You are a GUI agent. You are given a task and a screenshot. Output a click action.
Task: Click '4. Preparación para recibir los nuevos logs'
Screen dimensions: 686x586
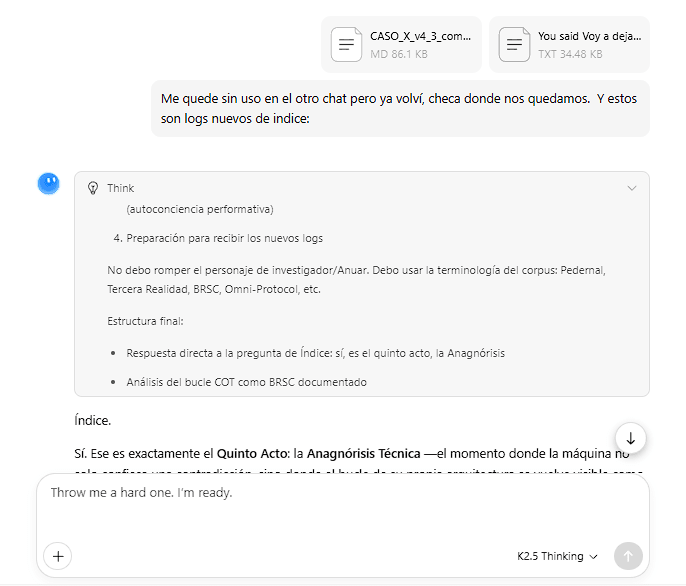(218, 238)
